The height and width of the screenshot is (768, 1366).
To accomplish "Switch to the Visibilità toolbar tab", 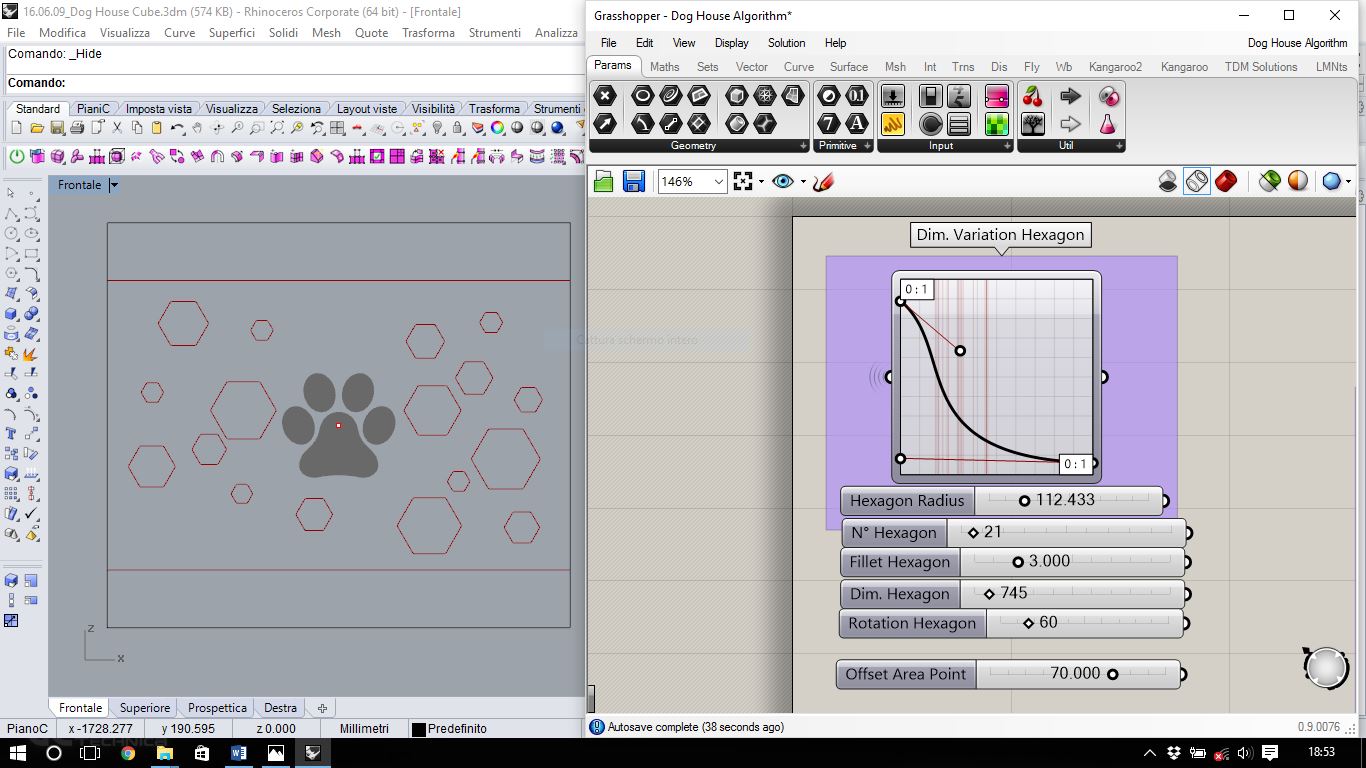I will [x=433, y=108].
